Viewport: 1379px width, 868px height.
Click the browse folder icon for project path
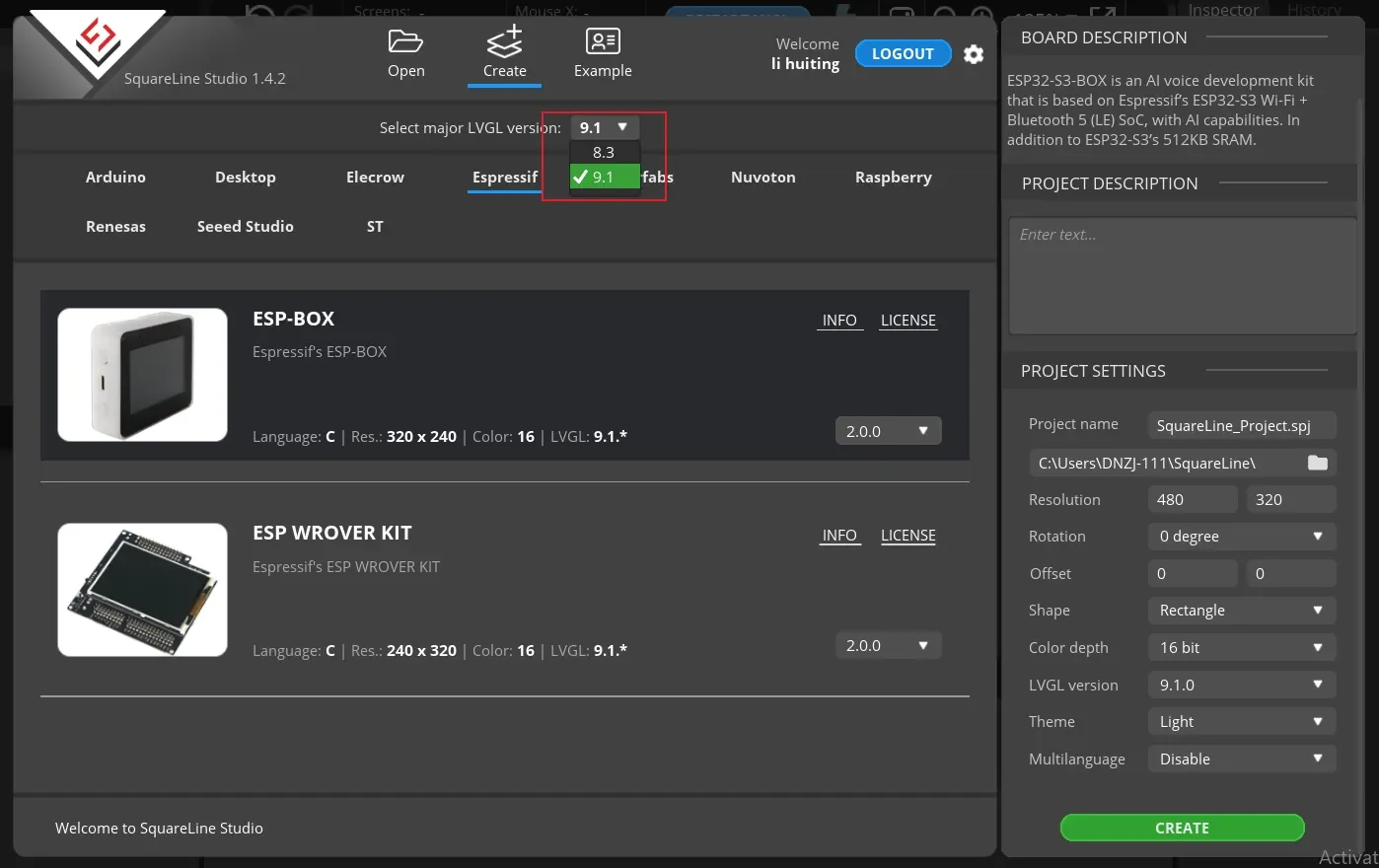pyautogui.click(x=1317, y=464)
